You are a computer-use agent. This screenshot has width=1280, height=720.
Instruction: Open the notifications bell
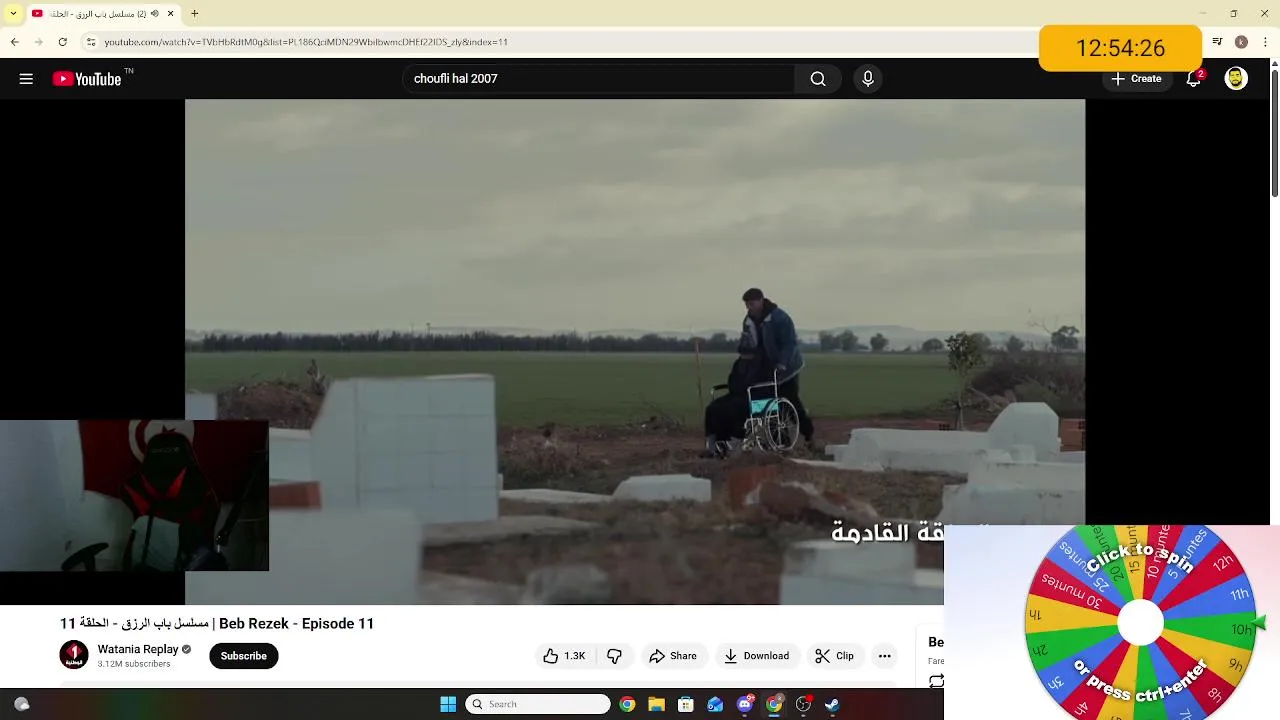coord(1193,79)
